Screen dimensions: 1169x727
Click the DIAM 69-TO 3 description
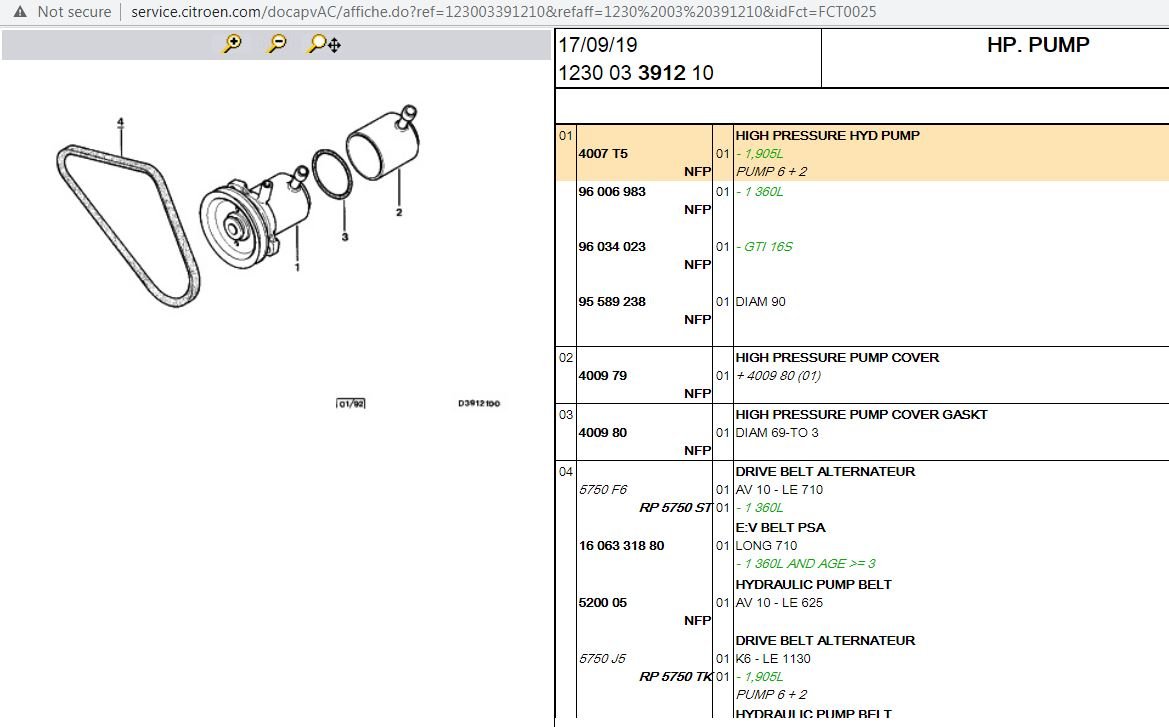(x=777, y=432)
